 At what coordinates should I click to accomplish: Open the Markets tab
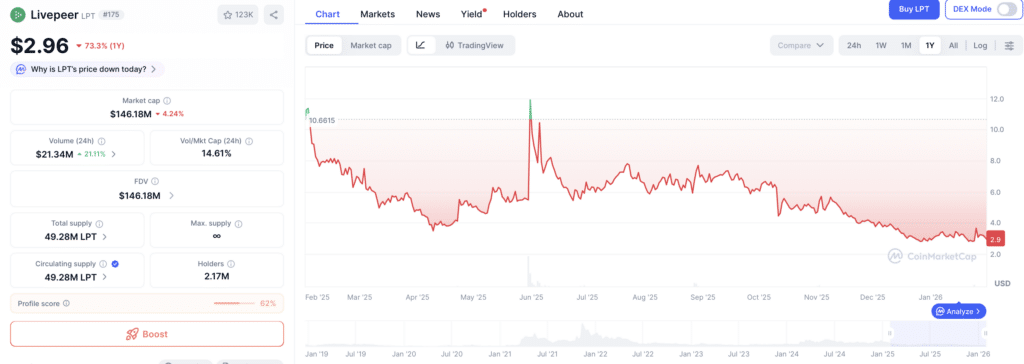coord(377,14)
